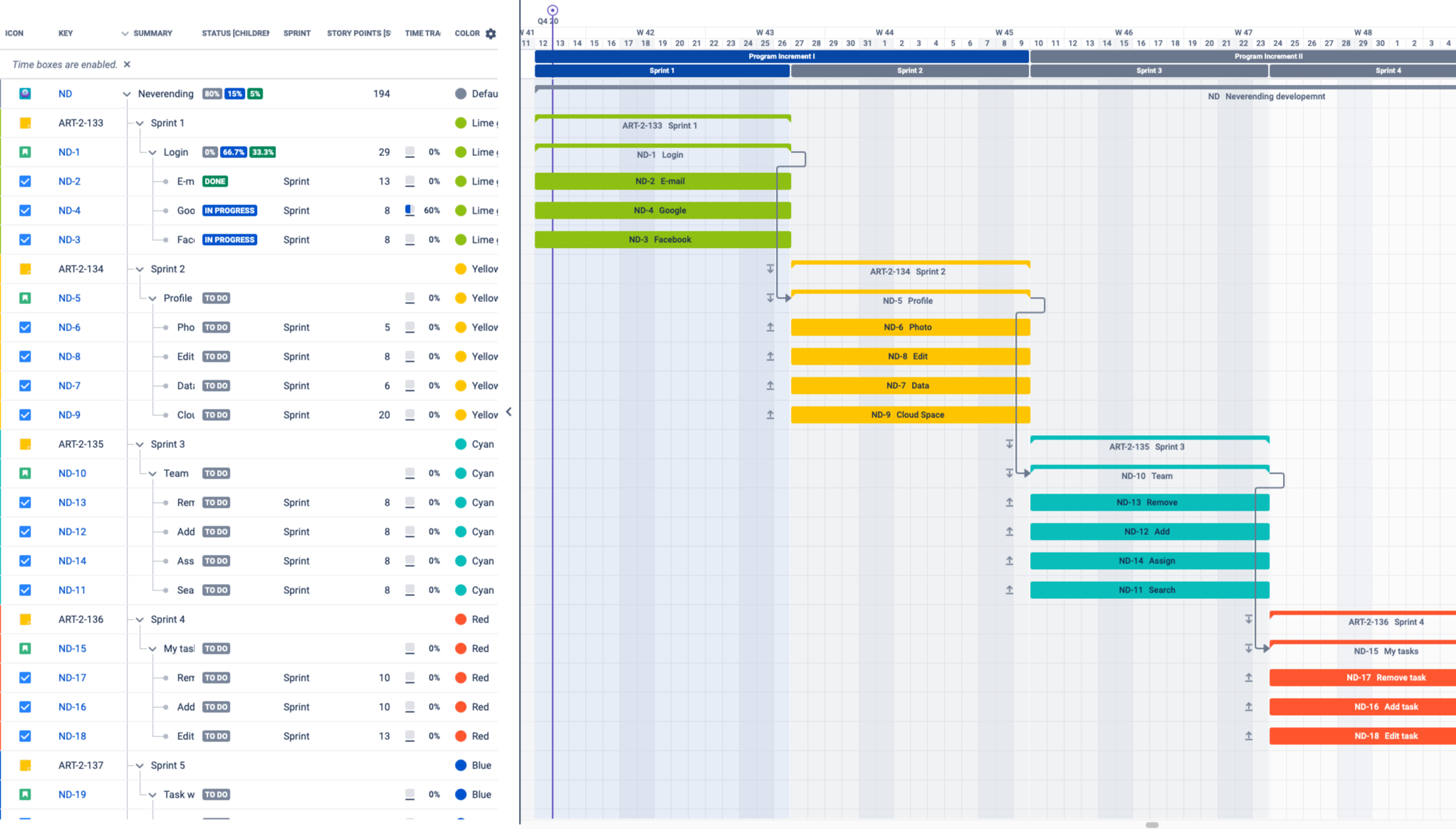Click the Story Points column header
The image size is (1456, 829).
pos(358,33)
